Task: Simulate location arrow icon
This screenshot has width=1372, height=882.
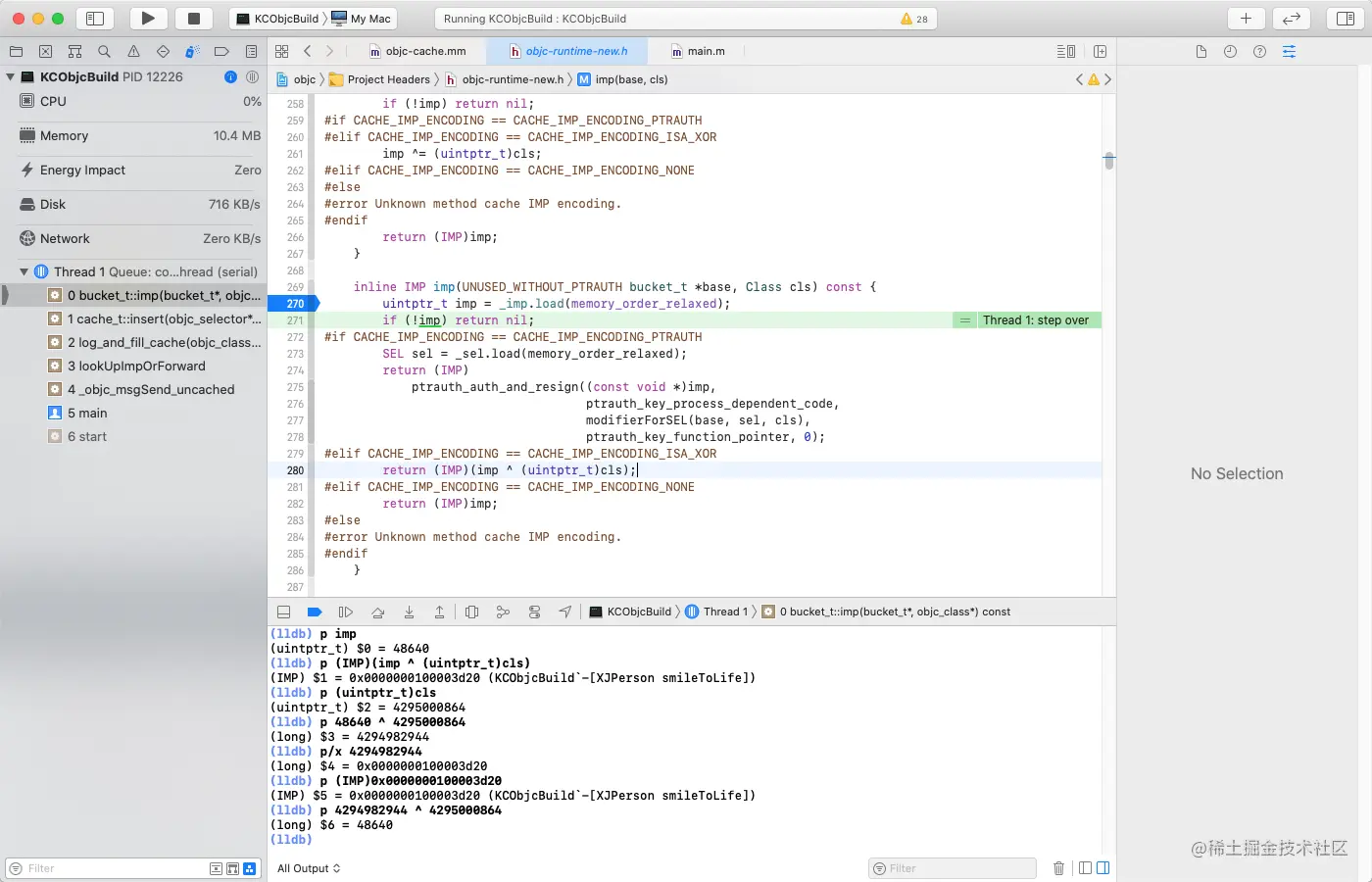Action: pos(565,612)
